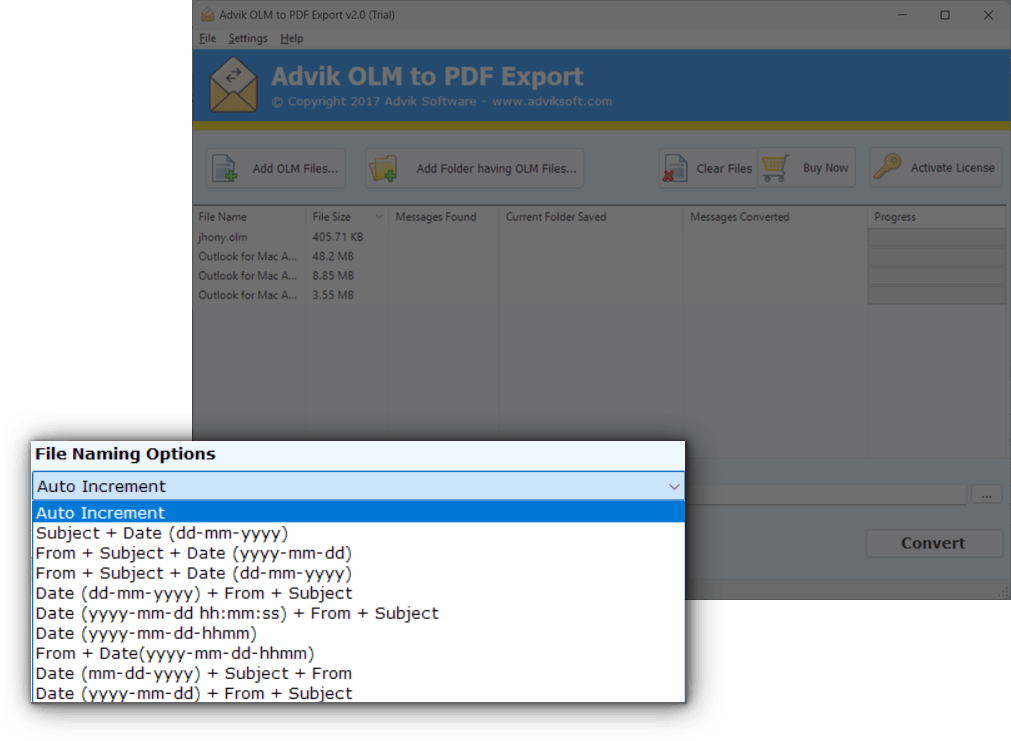Click Add Folder having OLM Files... label
Screen dimensions: 1011x741
[x=496, y=168]
